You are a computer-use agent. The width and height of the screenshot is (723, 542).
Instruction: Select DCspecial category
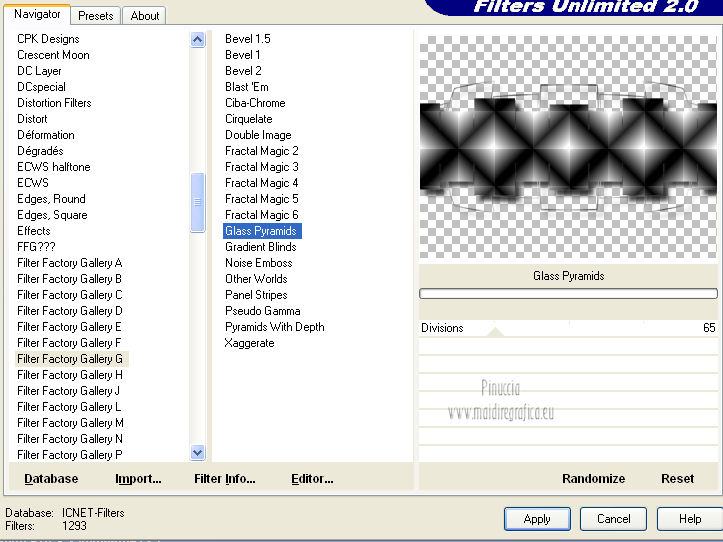(41, 87)
